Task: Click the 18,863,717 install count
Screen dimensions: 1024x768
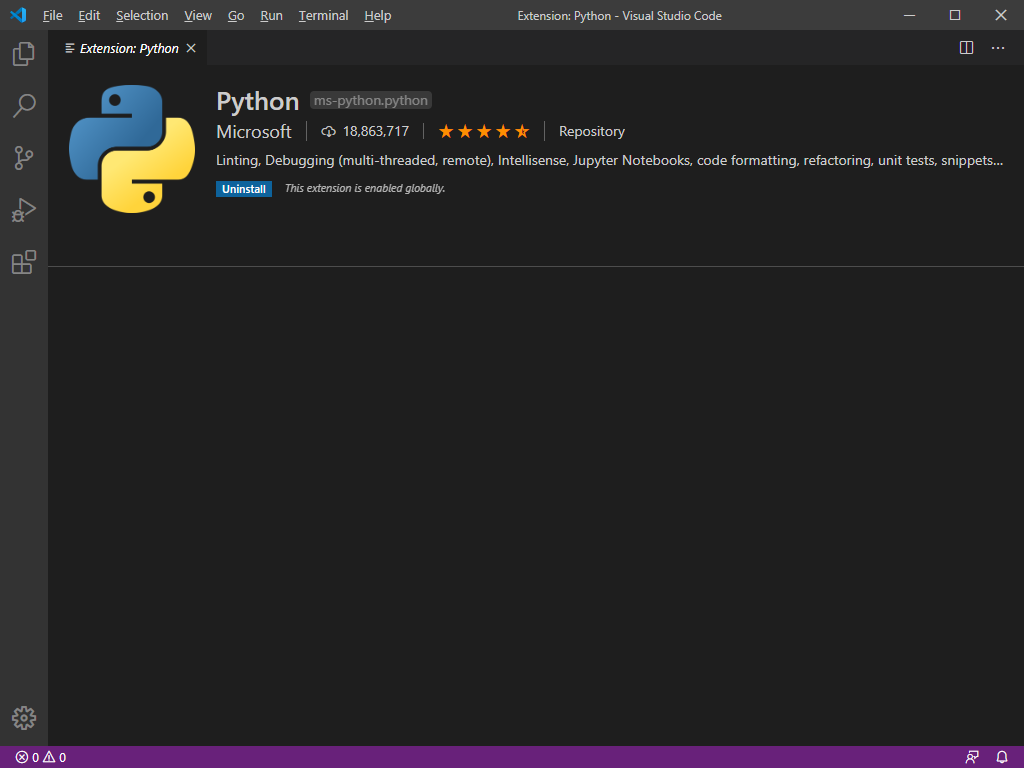Action: 376,131
